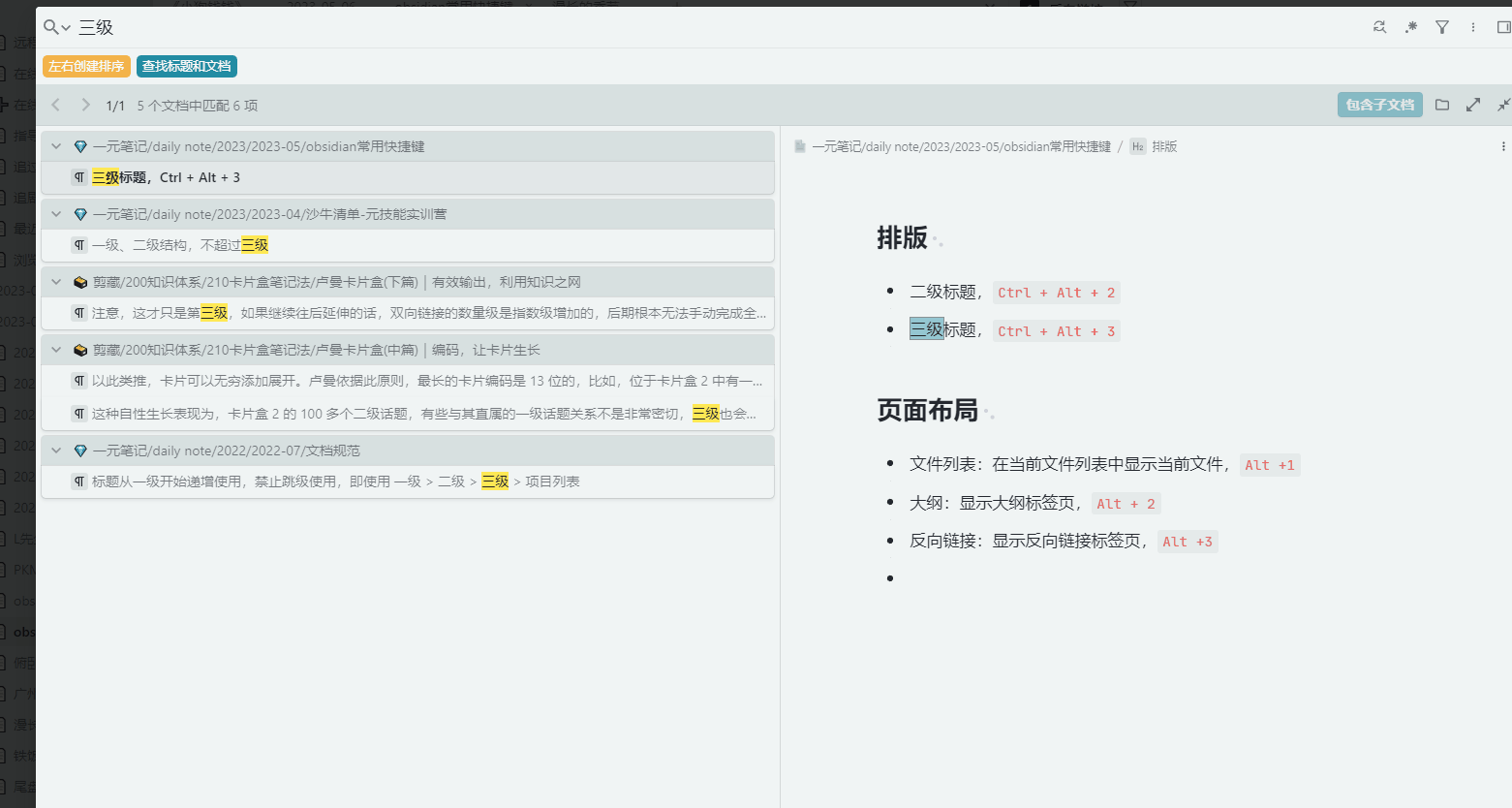
Task: Open the search filter funnel icon
Action: point(1441,27)
